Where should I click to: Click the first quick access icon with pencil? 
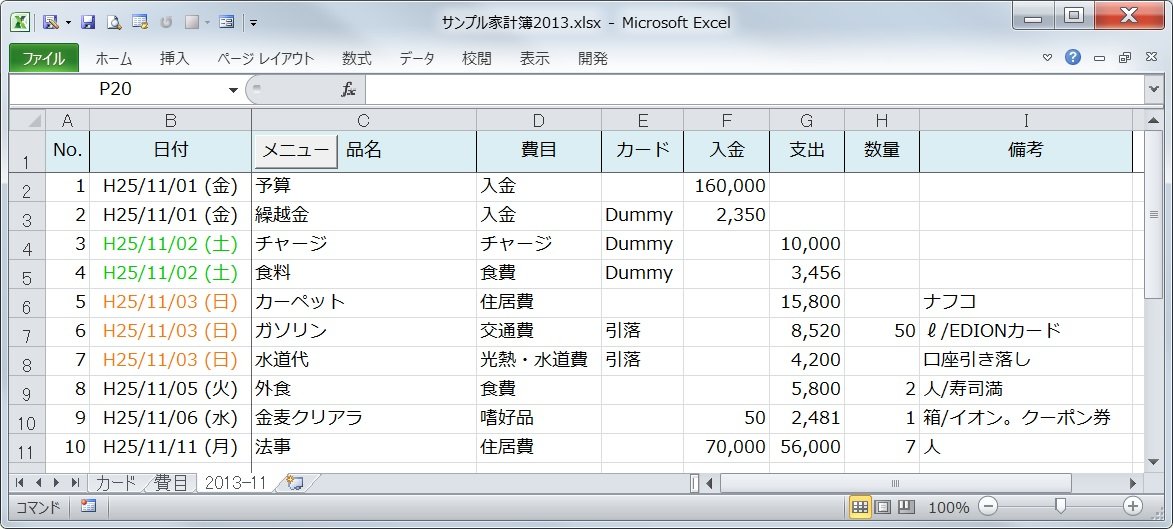[x=52, y=22]
